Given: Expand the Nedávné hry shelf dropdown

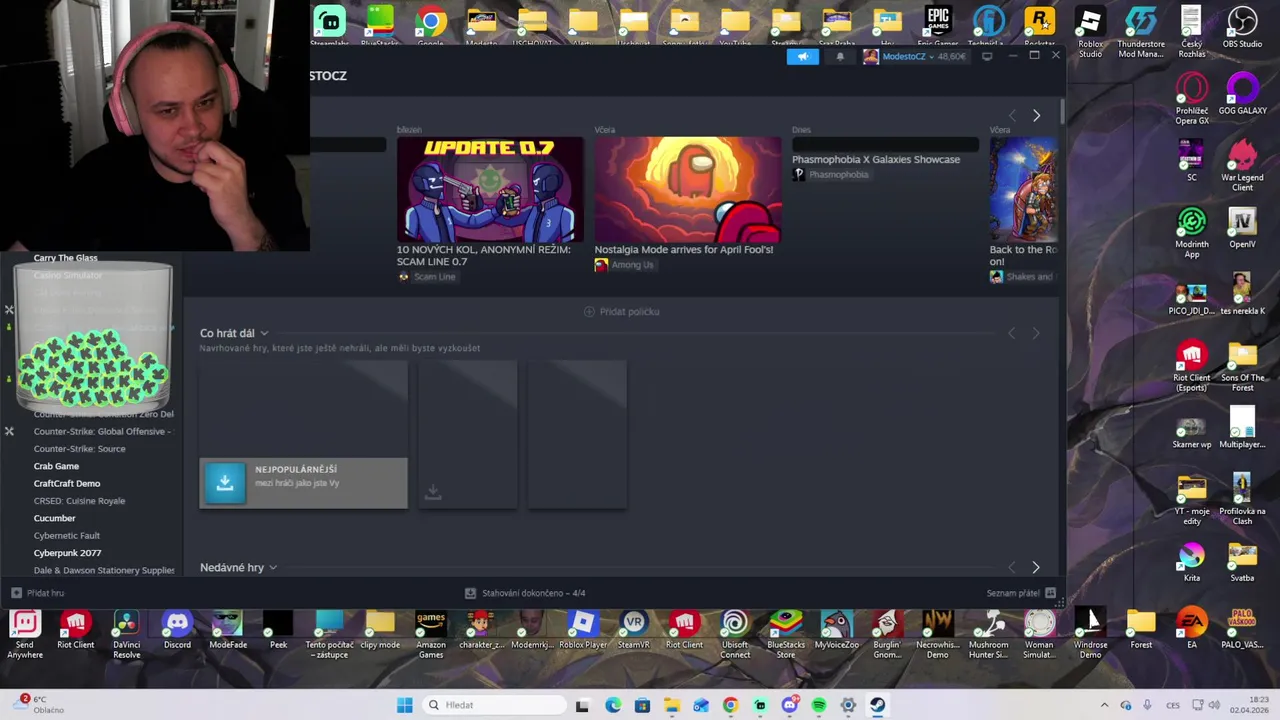Looking at the screenshot, I should pos(272,568).
